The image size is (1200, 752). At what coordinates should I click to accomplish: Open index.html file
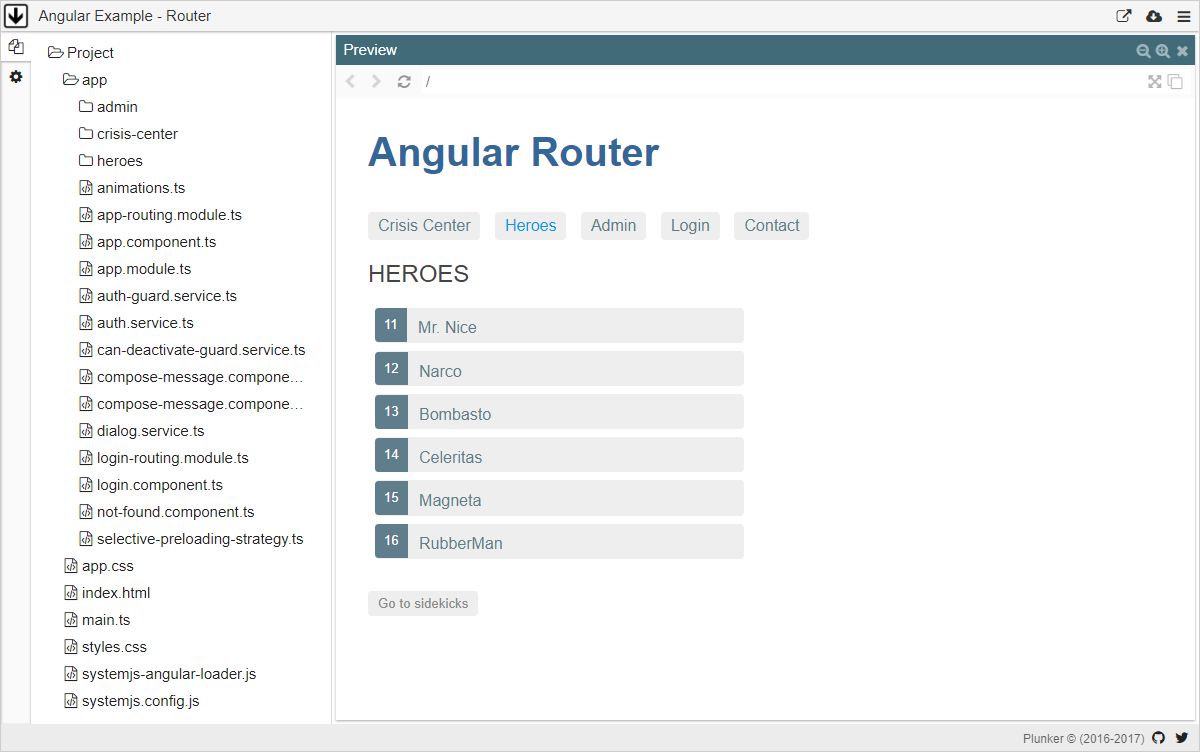click(106, 592)
